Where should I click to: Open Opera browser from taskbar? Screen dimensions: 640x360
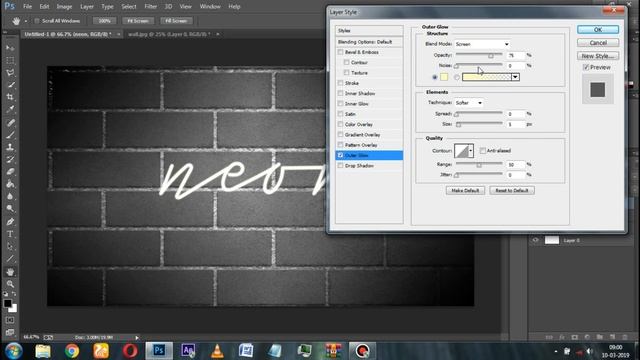(130, 351)
